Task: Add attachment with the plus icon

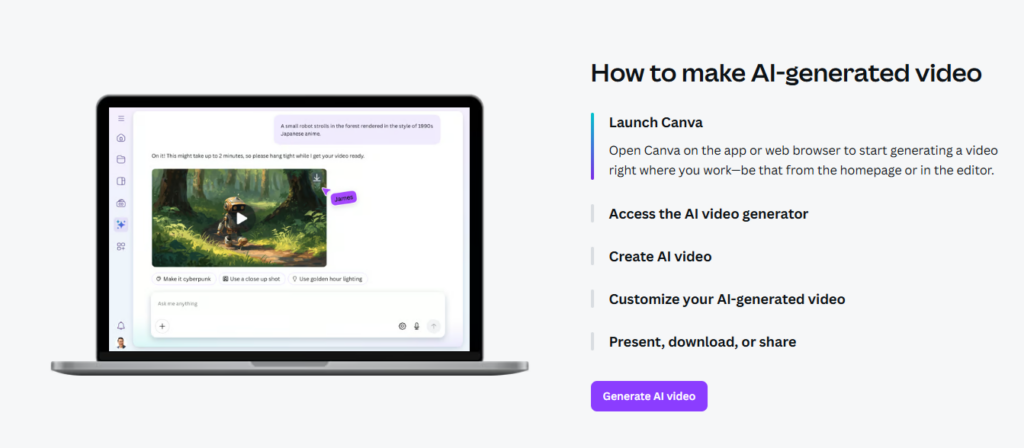Action: (x=162, y=326)
